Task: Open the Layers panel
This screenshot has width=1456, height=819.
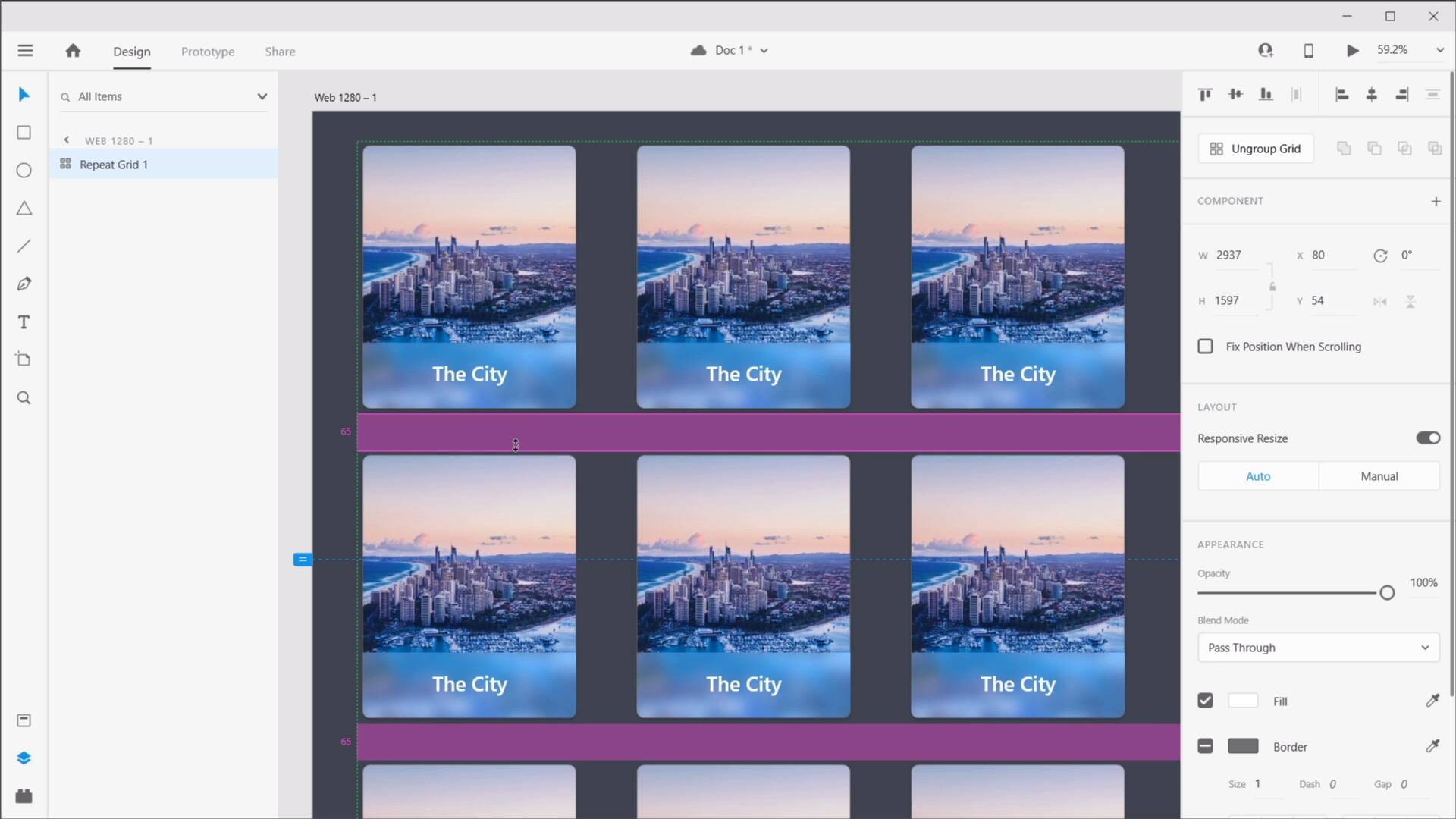Action: (24, 758)
